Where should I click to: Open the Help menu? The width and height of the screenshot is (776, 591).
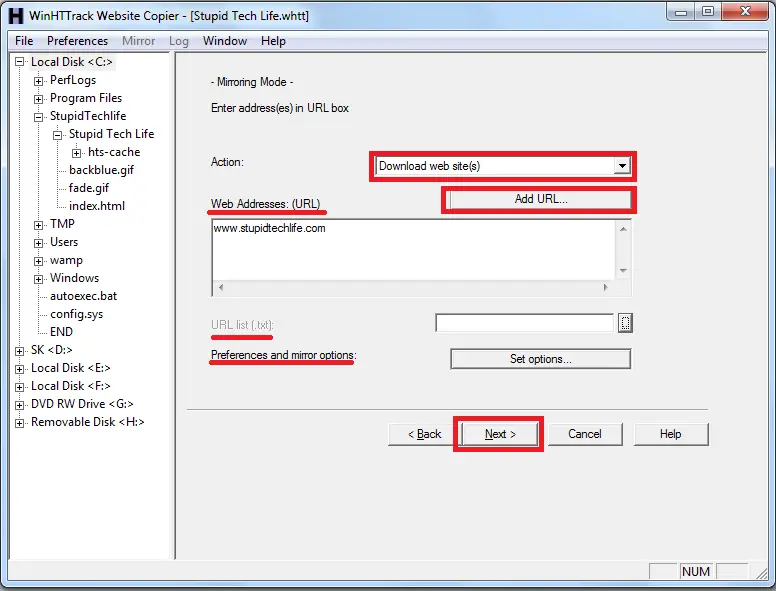[x=273, y=41]
